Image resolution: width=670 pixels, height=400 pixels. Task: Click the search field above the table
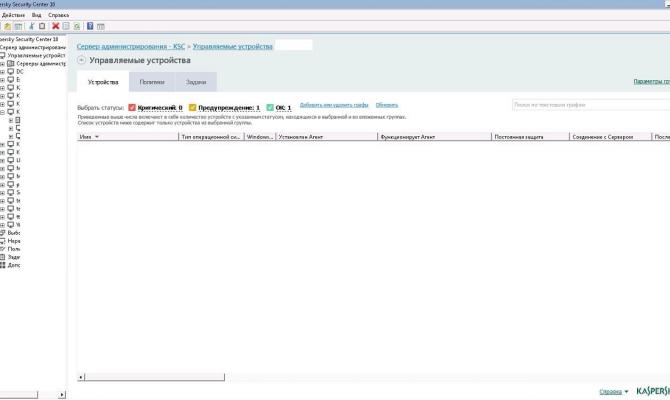click(x=591, y=105)
